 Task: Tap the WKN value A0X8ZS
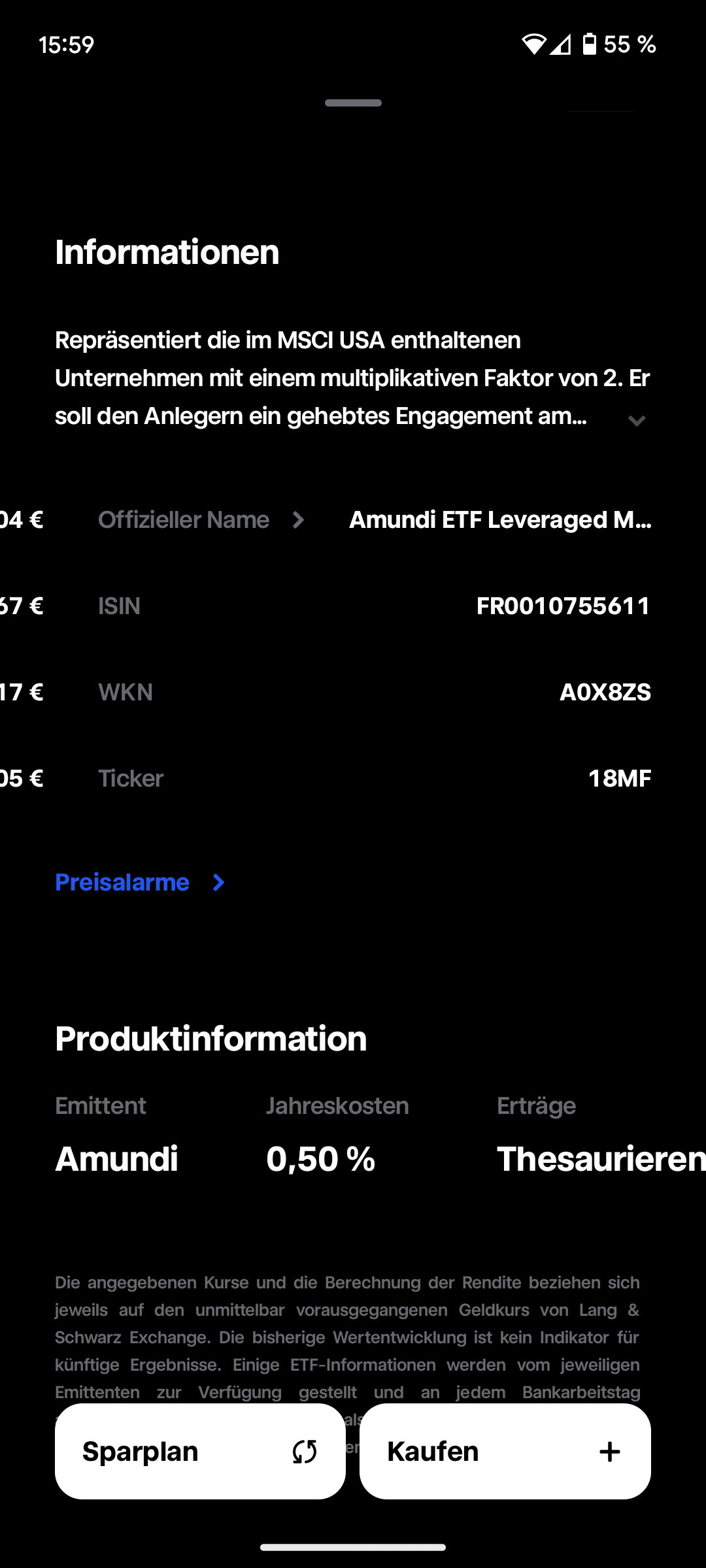(605, 693)
